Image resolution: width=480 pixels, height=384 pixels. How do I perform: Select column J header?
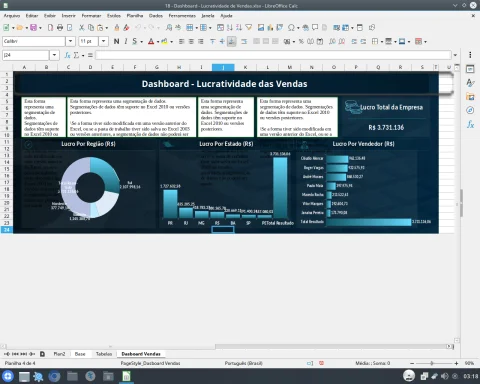(223, 67)
